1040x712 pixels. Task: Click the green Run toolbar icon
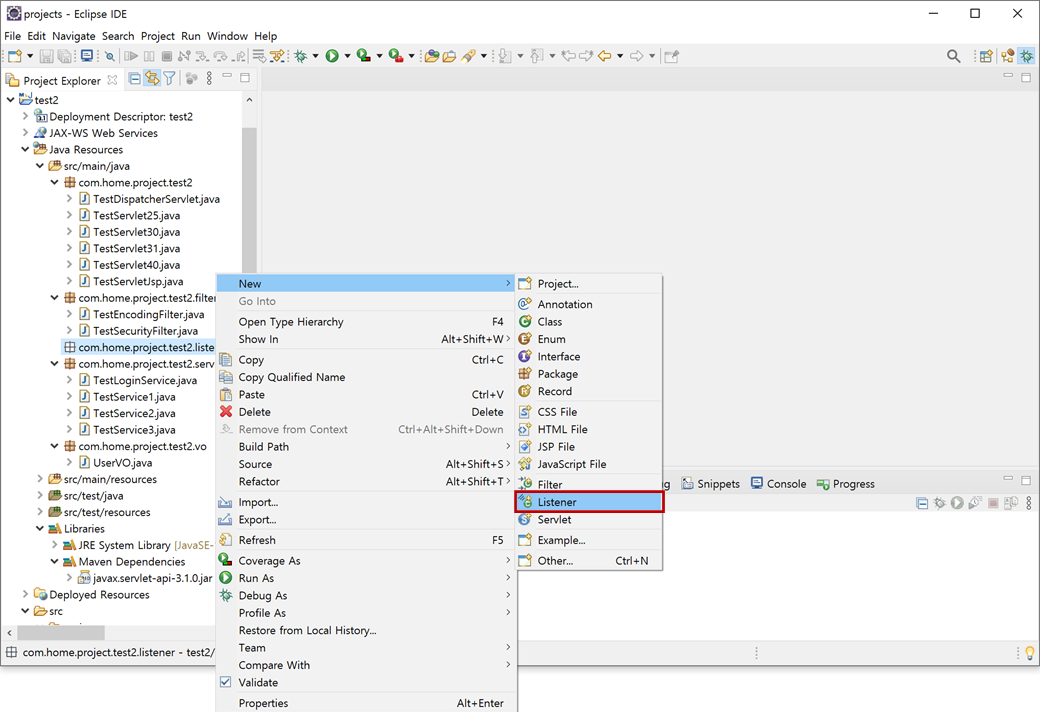332,56
